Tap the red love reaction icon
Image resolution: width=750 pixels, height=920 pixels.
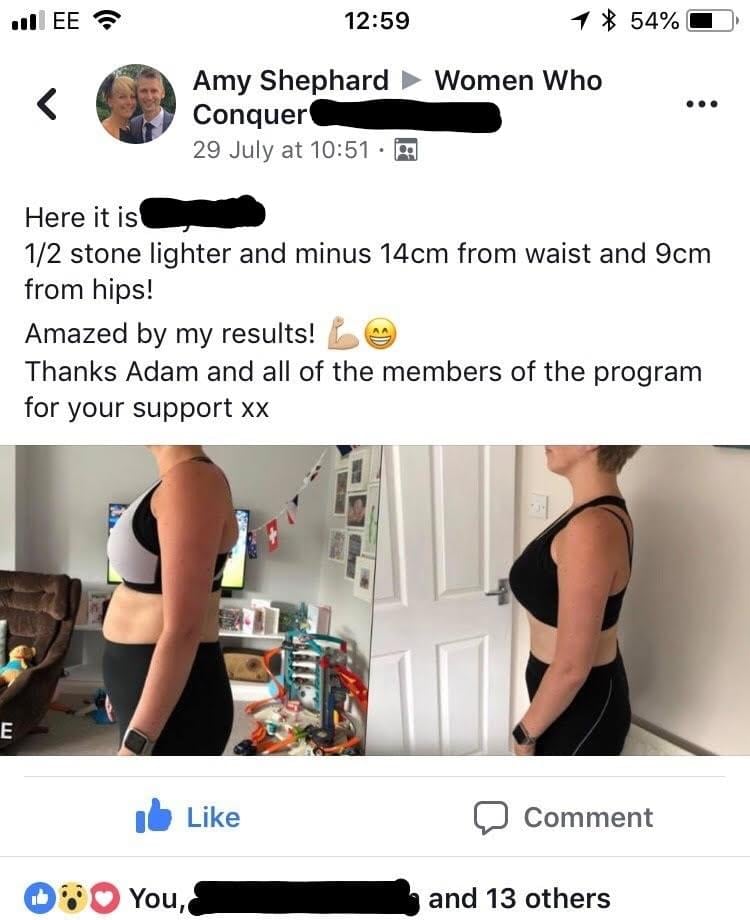click(x=106, y=898)
